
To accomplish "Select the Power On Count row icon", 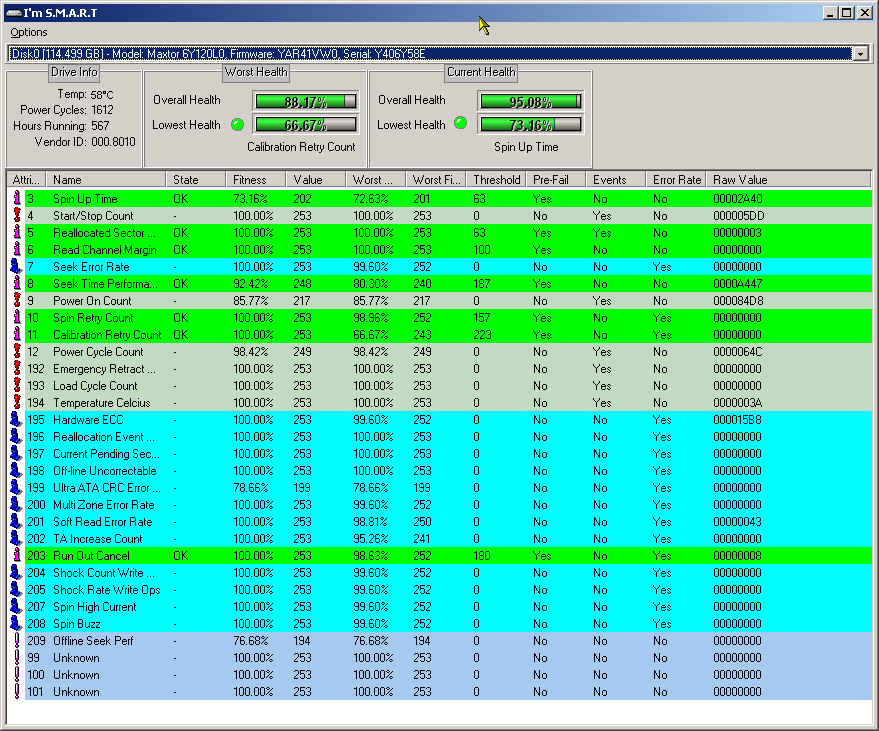I will tap(17, 300).
